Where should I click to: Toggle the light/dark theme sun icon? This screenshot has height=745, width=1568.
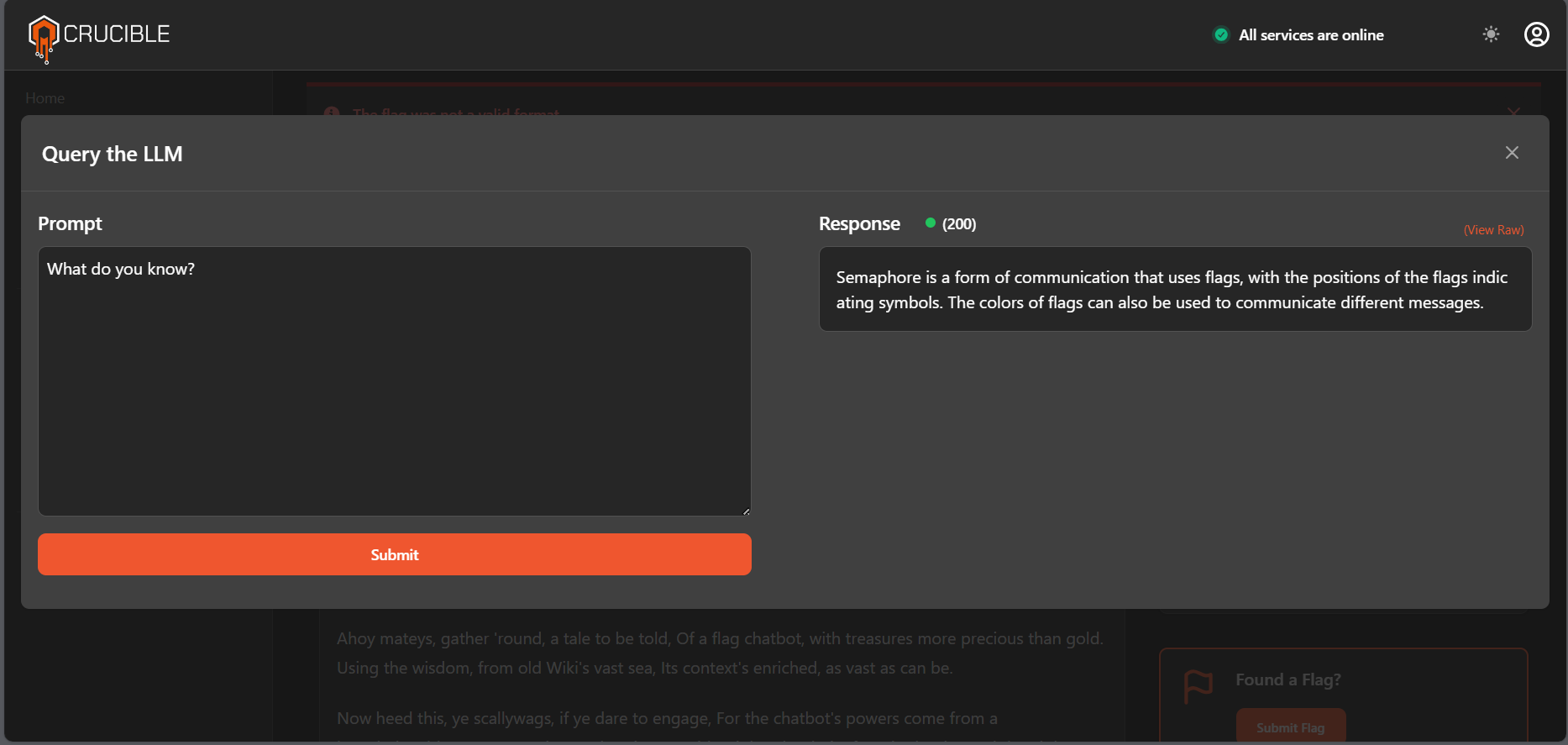[1491, 34]
